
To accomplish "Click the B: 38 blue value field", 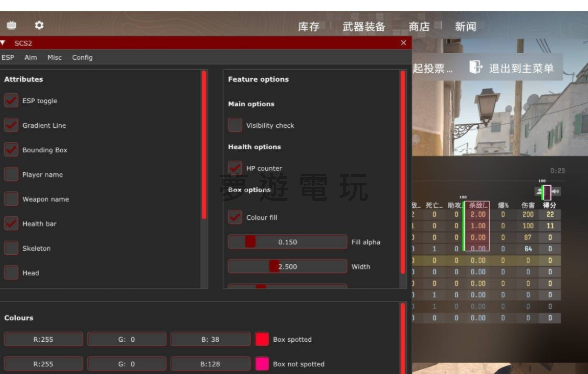I will click(x=210, y=339).
